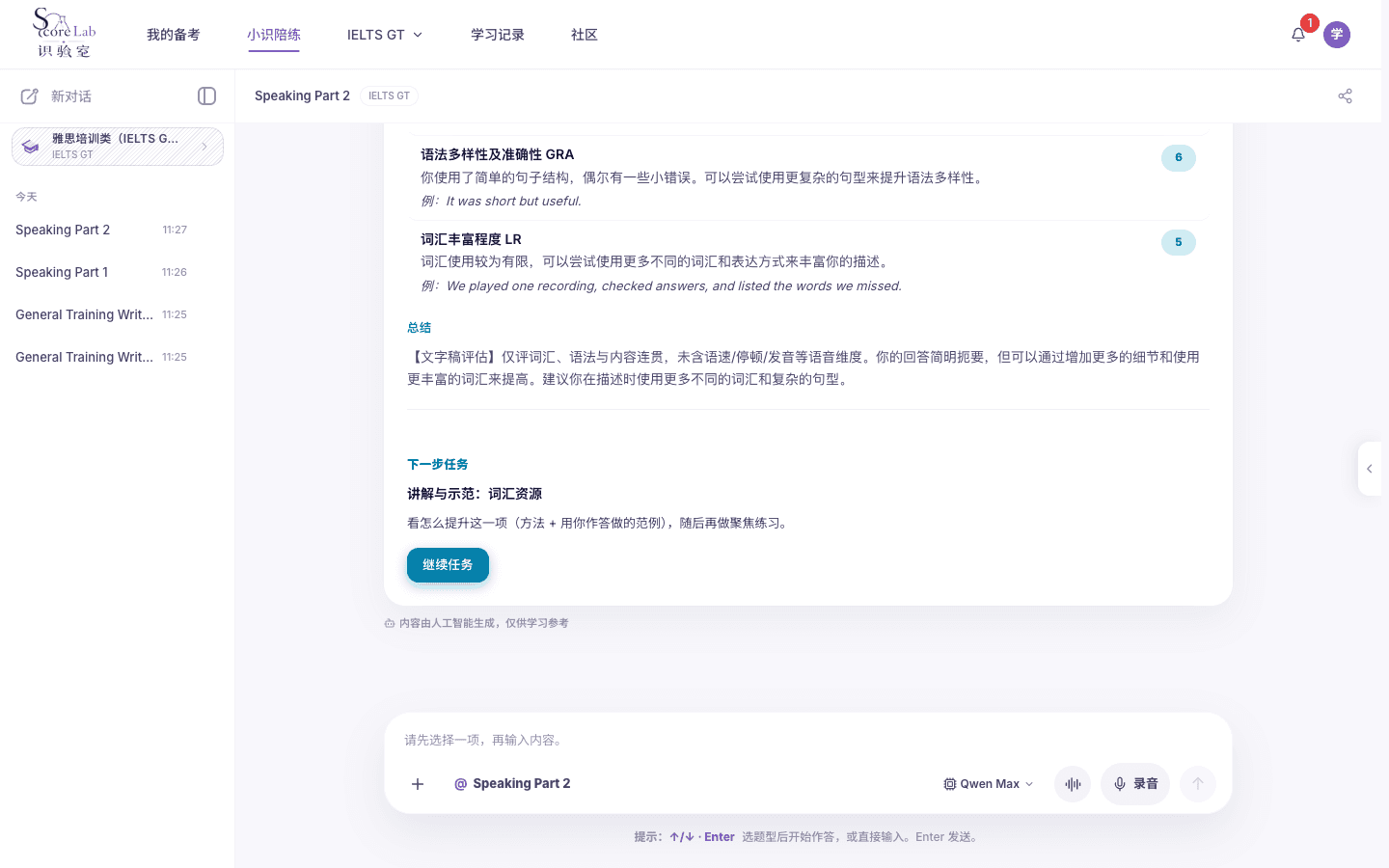Click the send arrow button
Image resolution: width=1389 pixels, height=868 pixels.
click(1198, 784)
